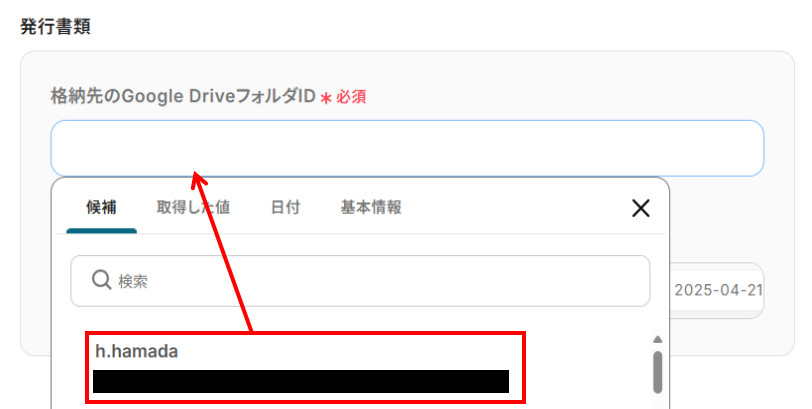This screenshot has height=409, width=812.
Task: Click the candidates list scrollbar thumb
Action: tap(658, 372)
